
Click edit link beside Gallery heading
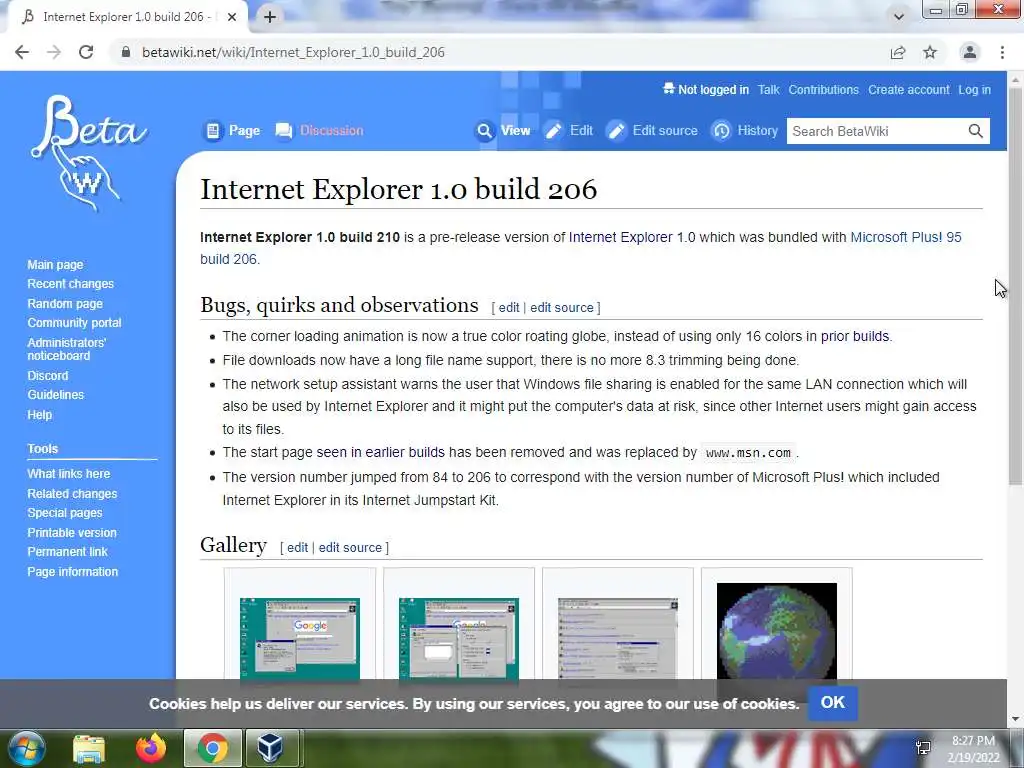coord(297,548)
